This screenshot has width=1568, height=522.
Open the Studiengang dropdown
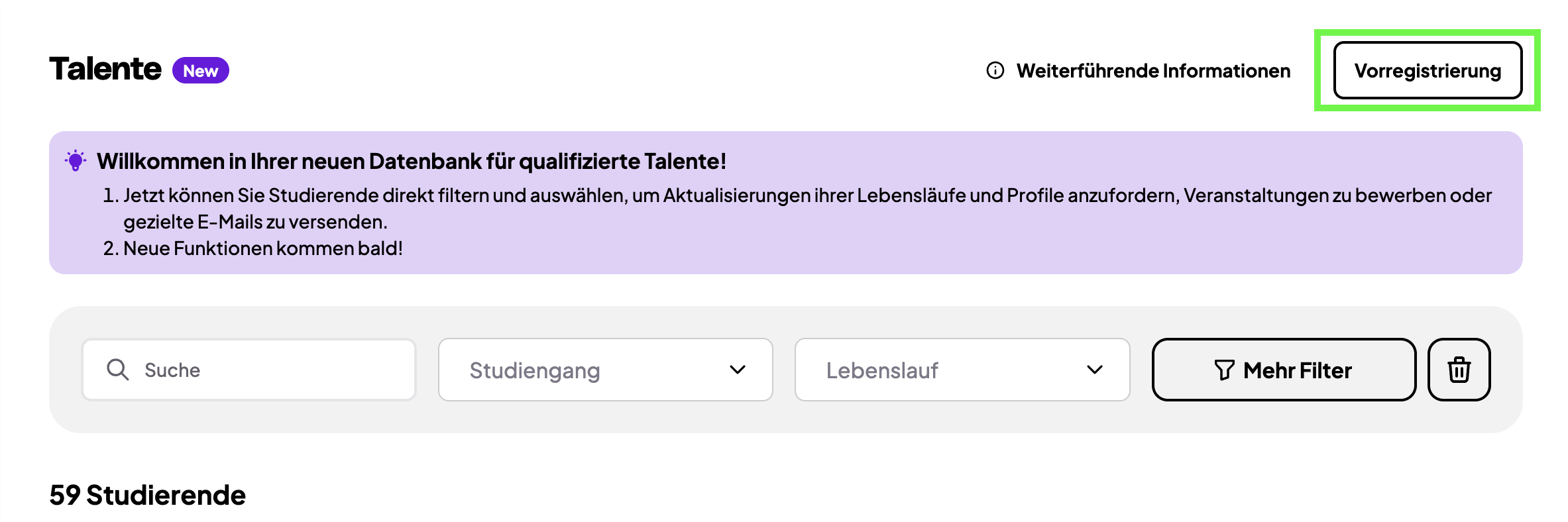click(x=583, y=370)
